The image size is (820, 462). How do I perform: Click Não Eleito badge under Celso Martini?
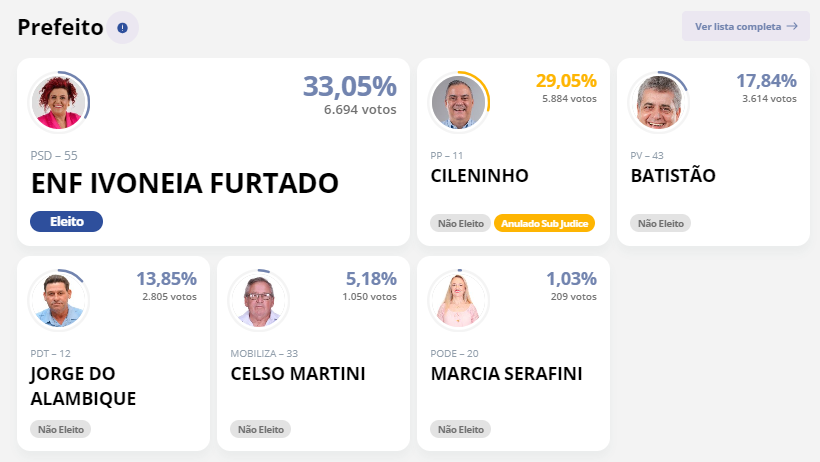point(260,430)
